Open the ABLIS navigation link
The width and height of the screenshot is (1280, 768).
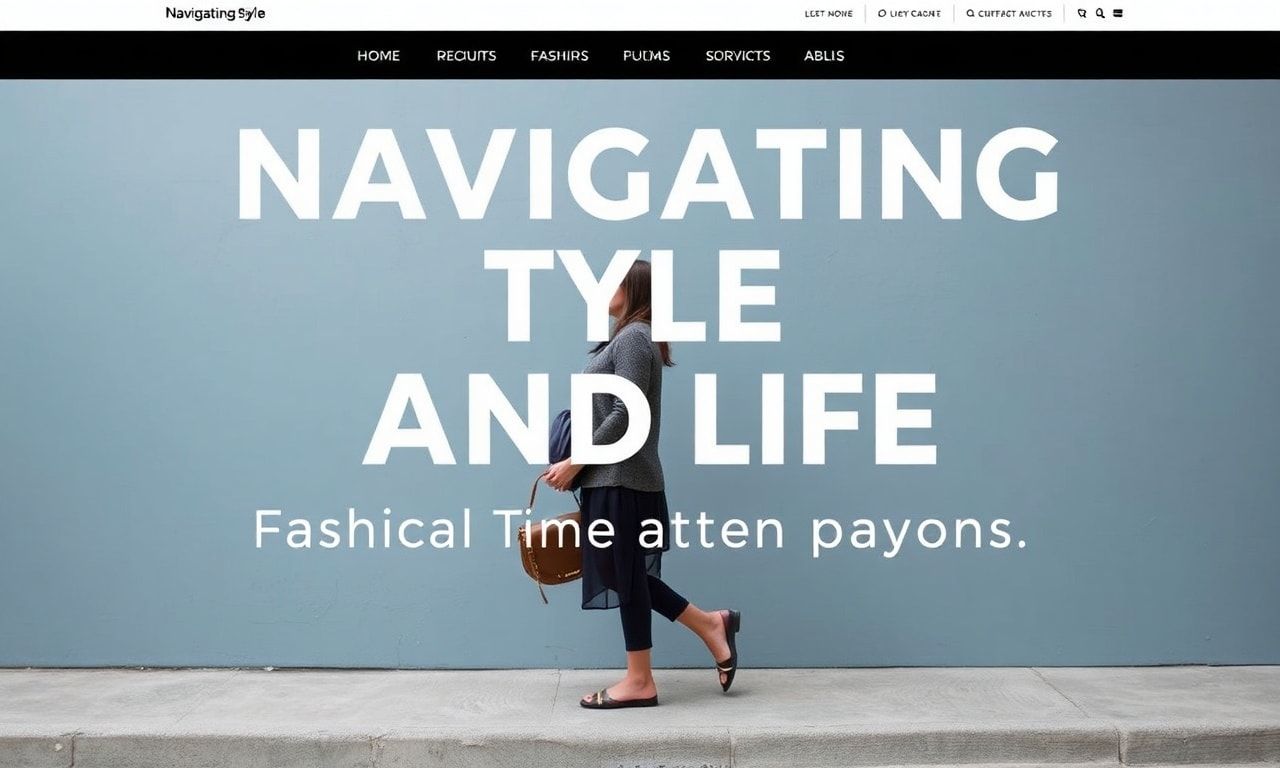point(824,56)
